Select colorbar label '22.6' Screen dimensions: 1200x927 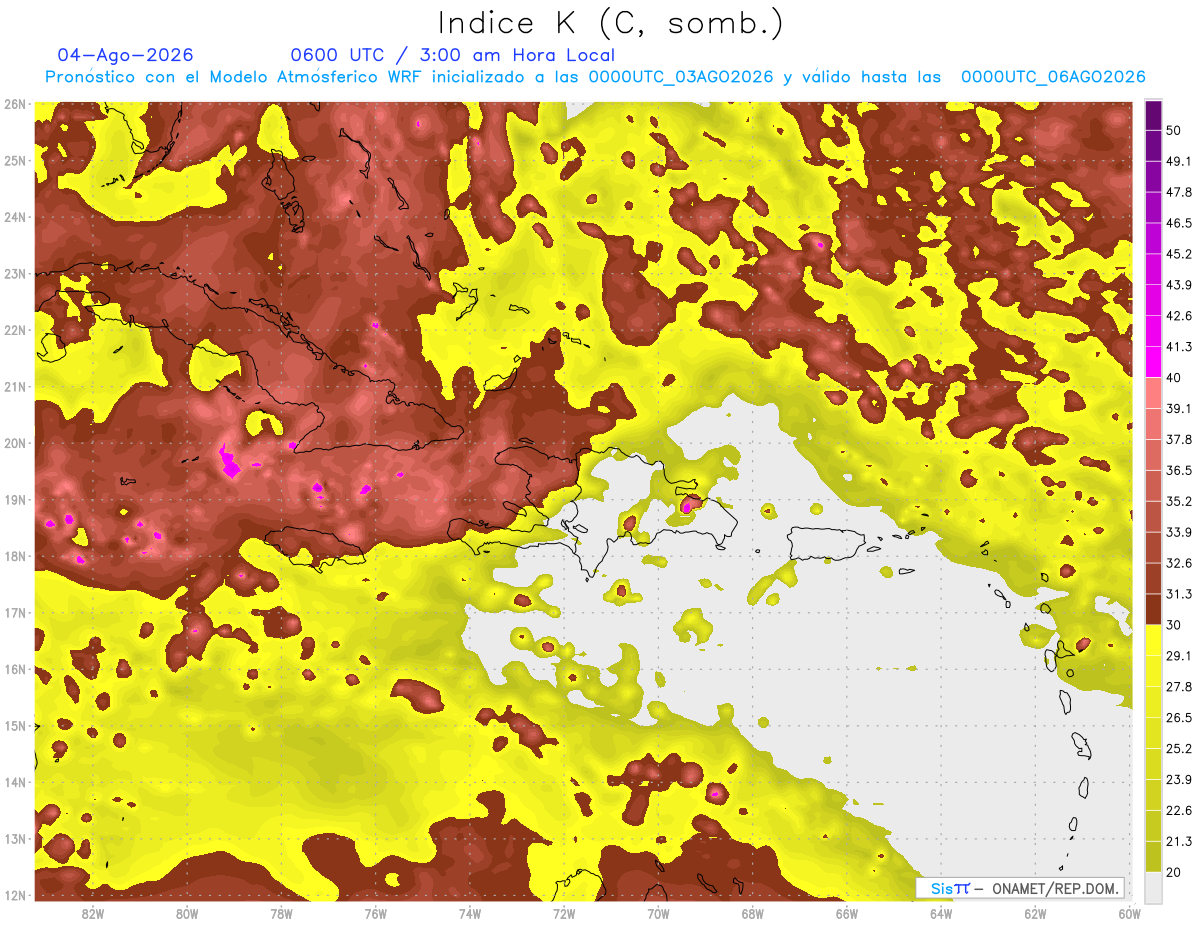coord(1178,810)
